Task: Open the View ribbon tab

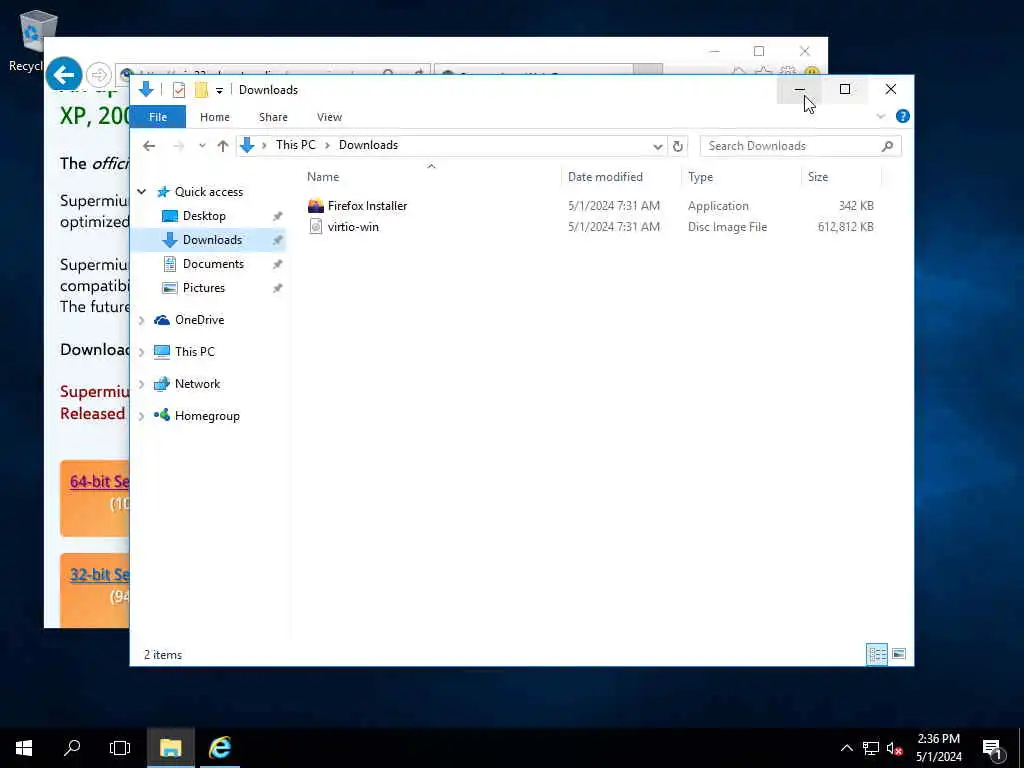Action: [329, 117]
